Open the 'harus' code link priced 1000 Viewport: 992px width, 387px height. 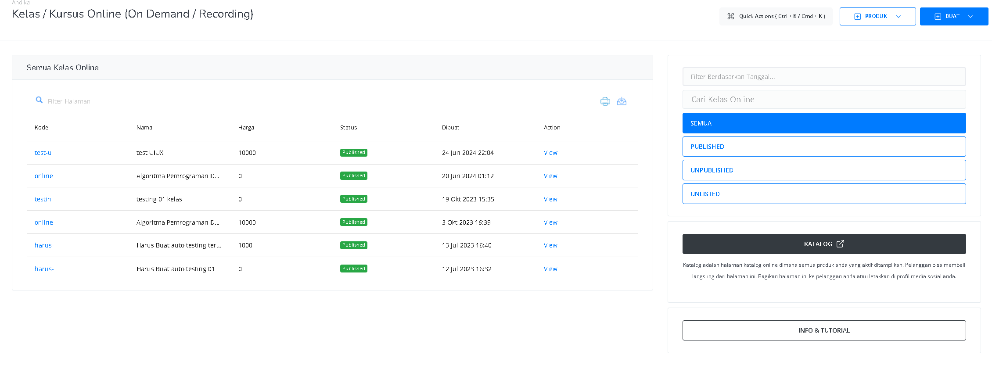pyautogui.click(x=42, y=245)
